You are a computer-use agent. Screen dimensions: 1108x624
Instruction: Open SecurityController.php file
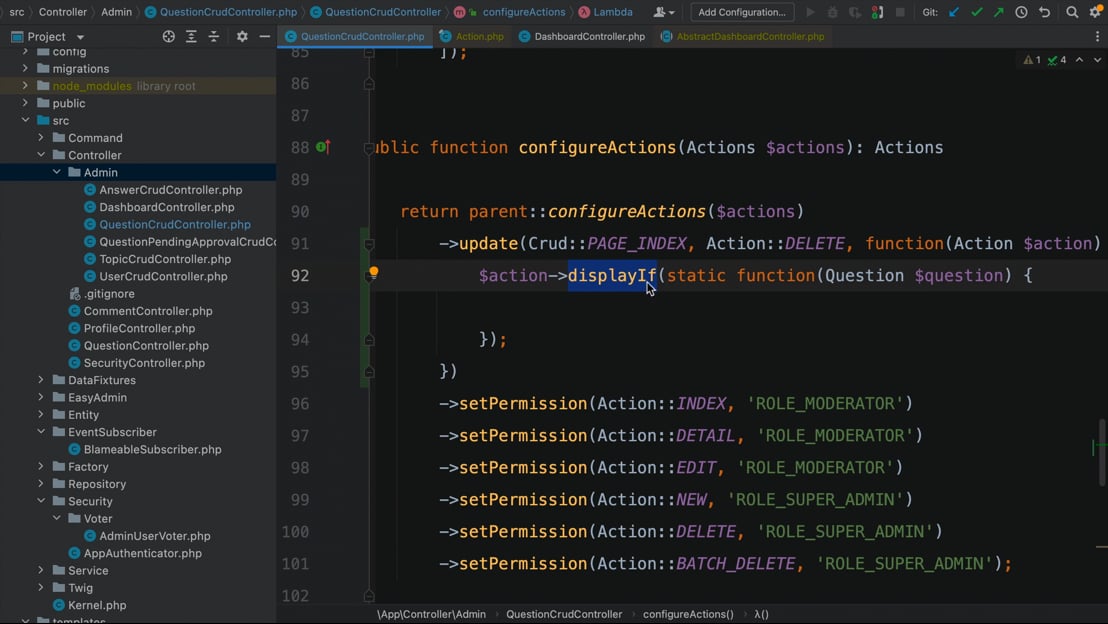pyautogui.click(x=144, y=363)
